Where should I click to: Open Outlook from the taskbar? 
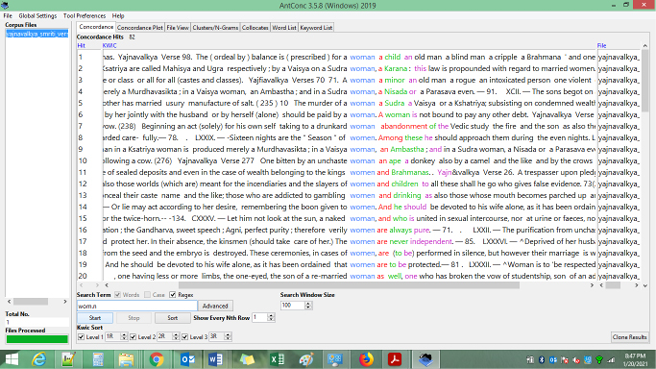[x=187, y=359]
